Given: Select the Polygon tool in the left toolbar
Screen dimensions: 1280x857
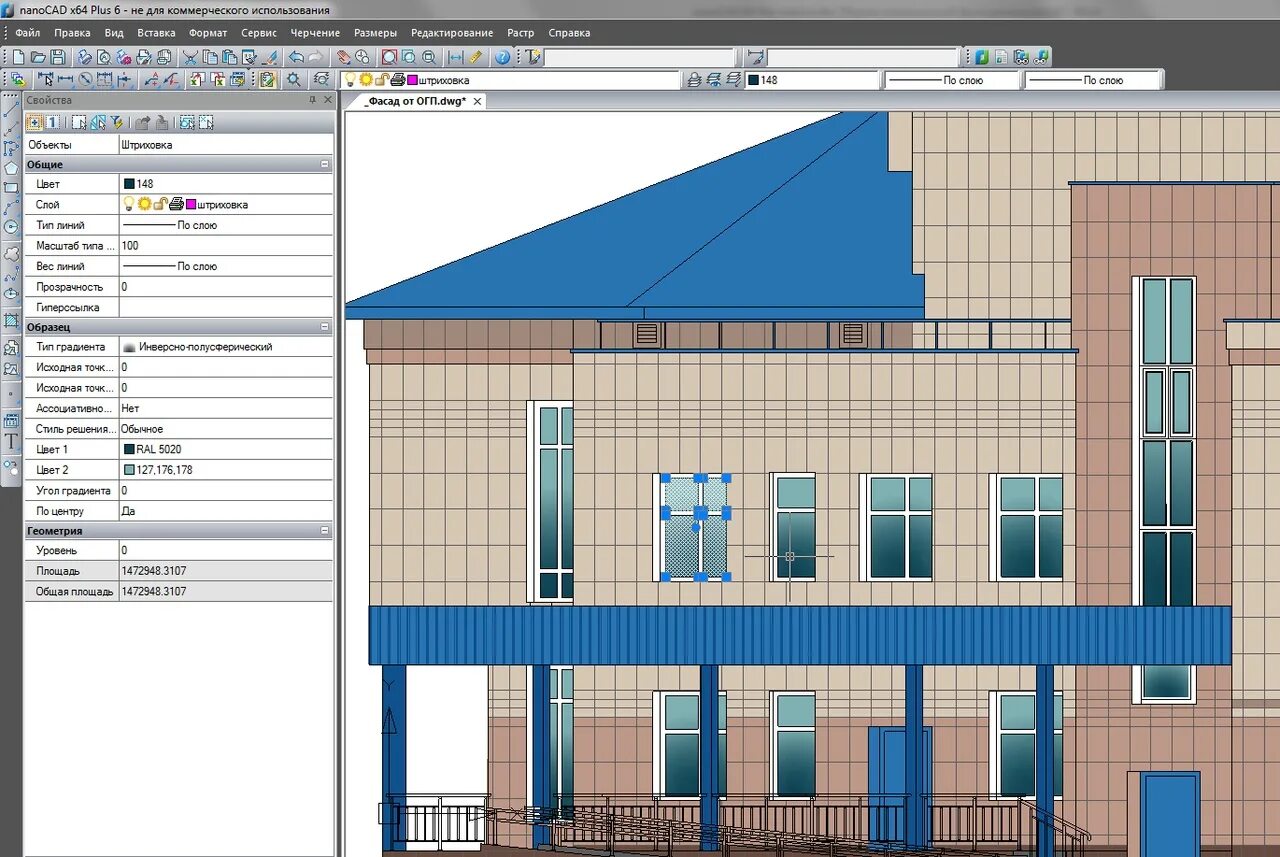Looking at the screenshot, I should pos(11,167).
